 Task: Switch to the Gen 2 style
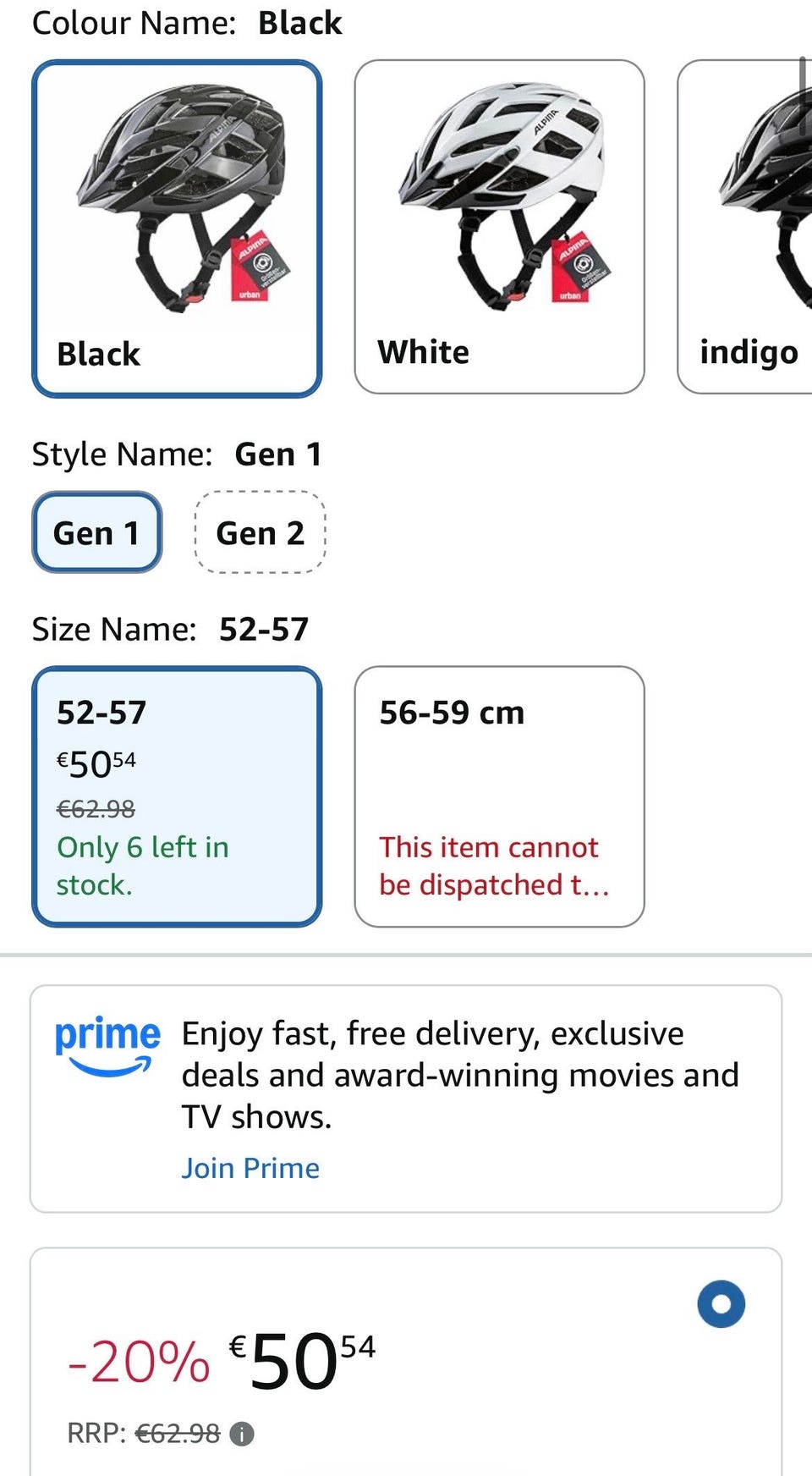pyautogui.click(x=260, y=533)
